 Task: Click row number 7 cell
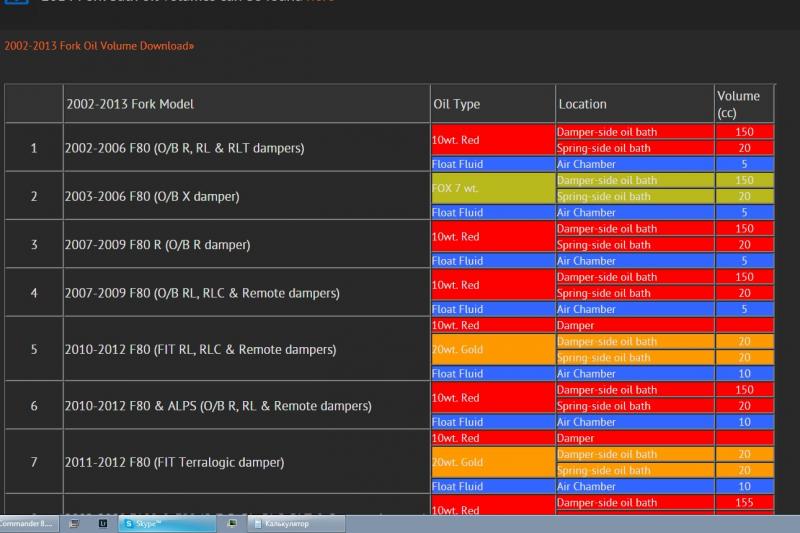(x=34, y=462)
